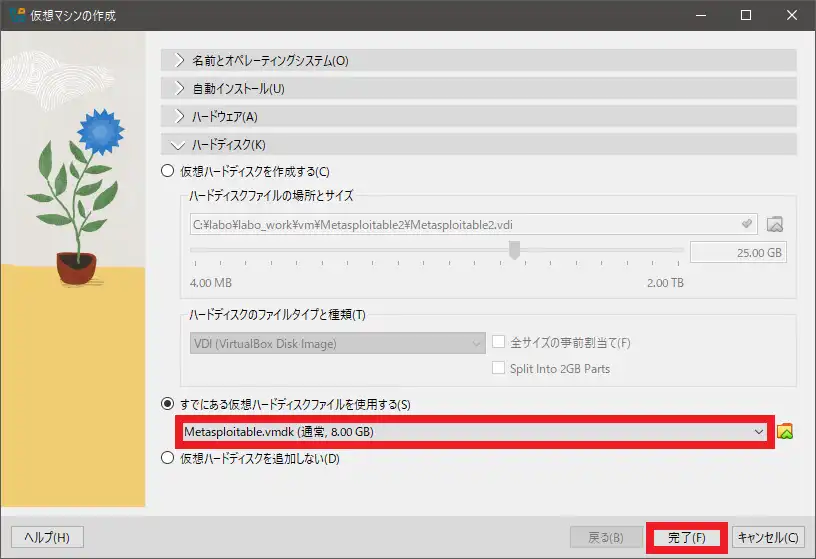Screen dimensions: 816x559
Task: Toggle 全サイズの事前割当て checkbox
Action: click(500, 343)
